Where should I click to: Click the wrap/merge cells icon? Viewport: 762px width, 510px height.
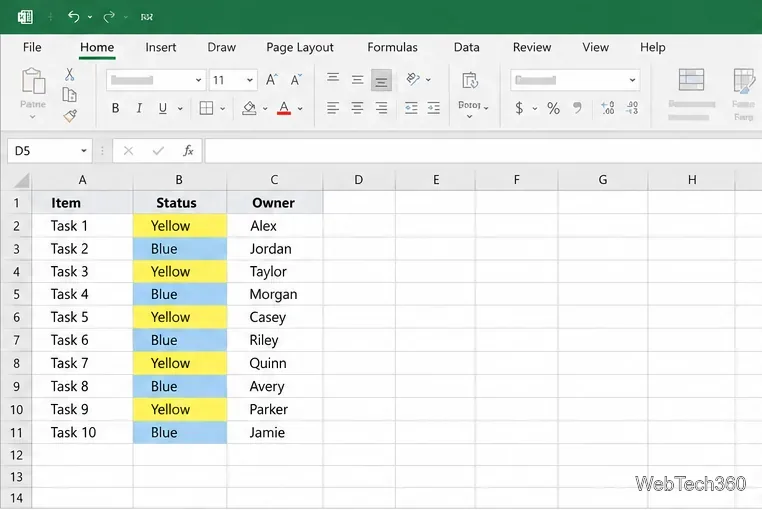pyautogui.click(x=470, y=80)
